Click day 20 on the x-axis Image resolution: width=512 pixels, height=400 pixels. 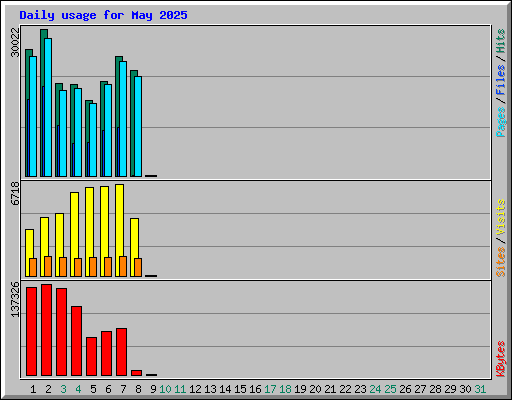[315, 389]
